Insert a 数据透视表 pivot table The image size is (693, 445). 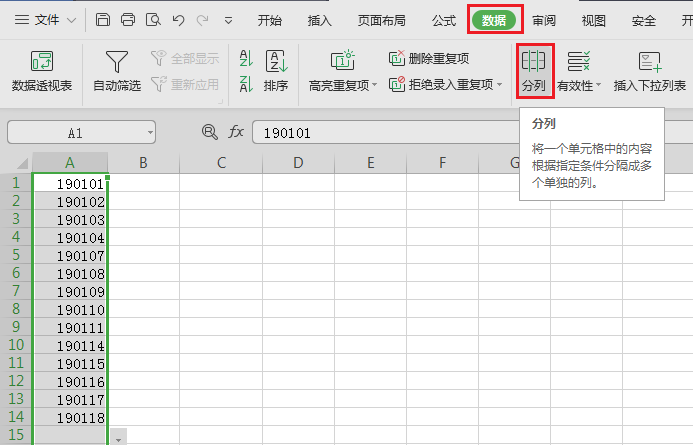pyautogui.click(x=42, y=71)
